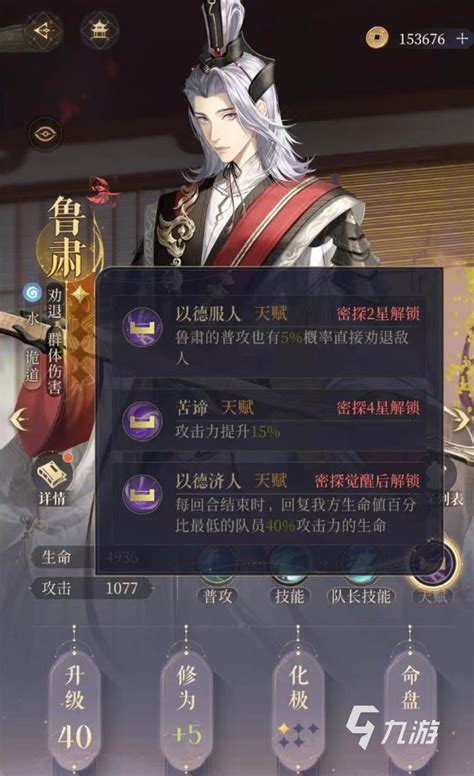474x776 pixels.
Task: Toggle the eye view icon
Action: click(47, 134)
